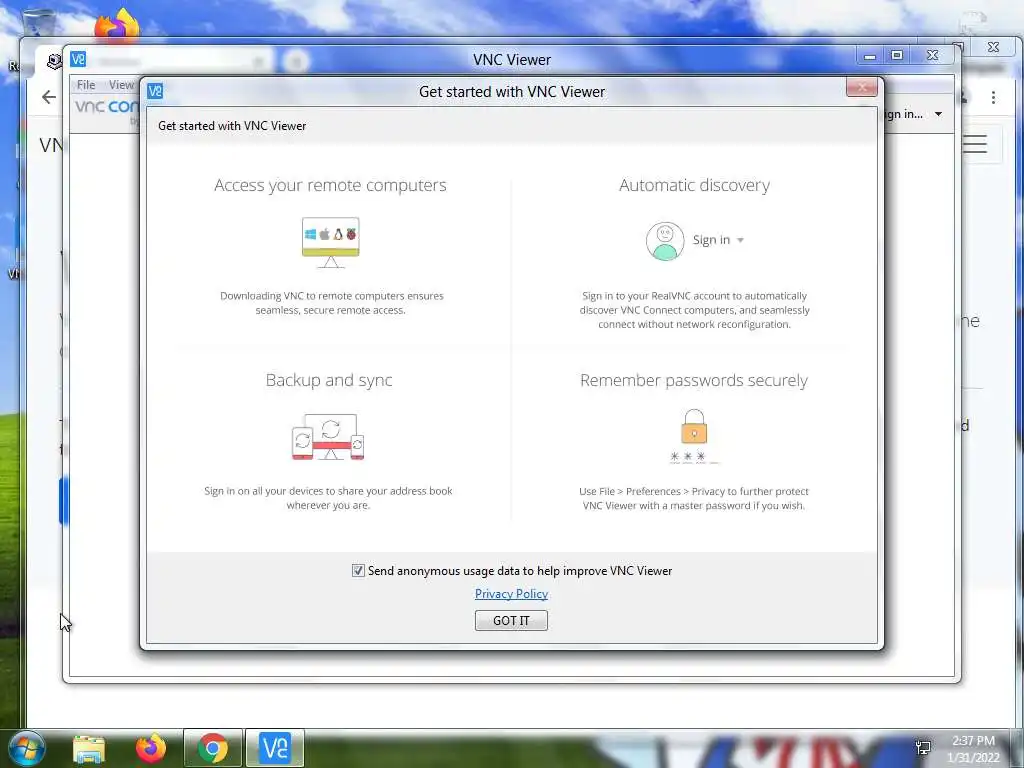Minimize the VNC Viewer window
Screen dimensions: 1024x768
pos(869,56)
